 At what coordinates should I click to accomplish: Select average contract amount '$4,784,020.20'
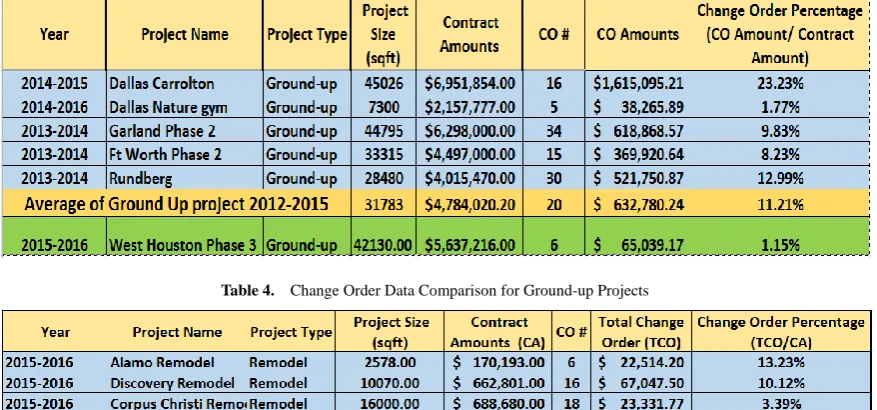pos(470,204)
